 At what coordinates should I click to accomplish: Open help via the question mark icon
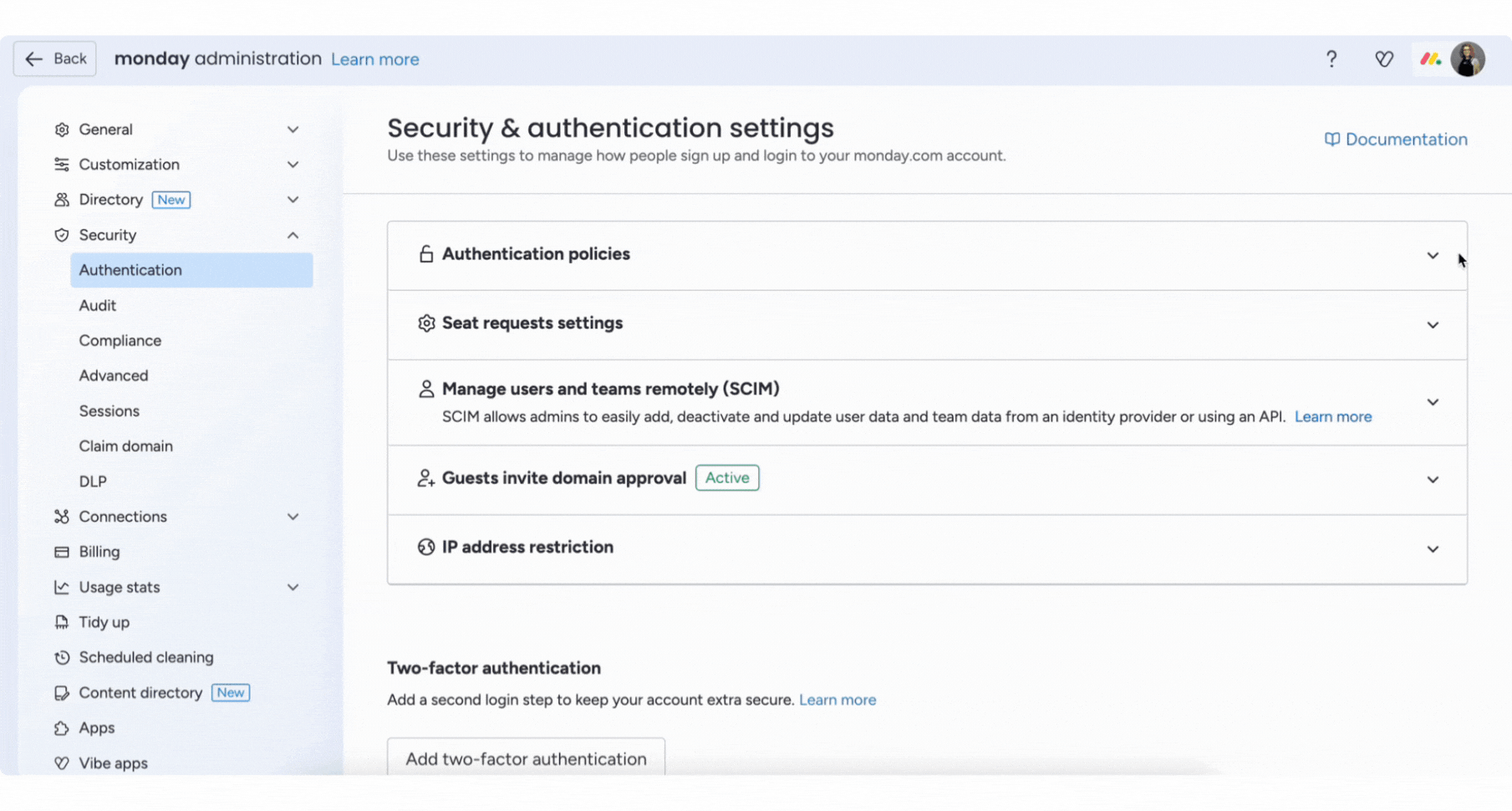coord(1331,59)
